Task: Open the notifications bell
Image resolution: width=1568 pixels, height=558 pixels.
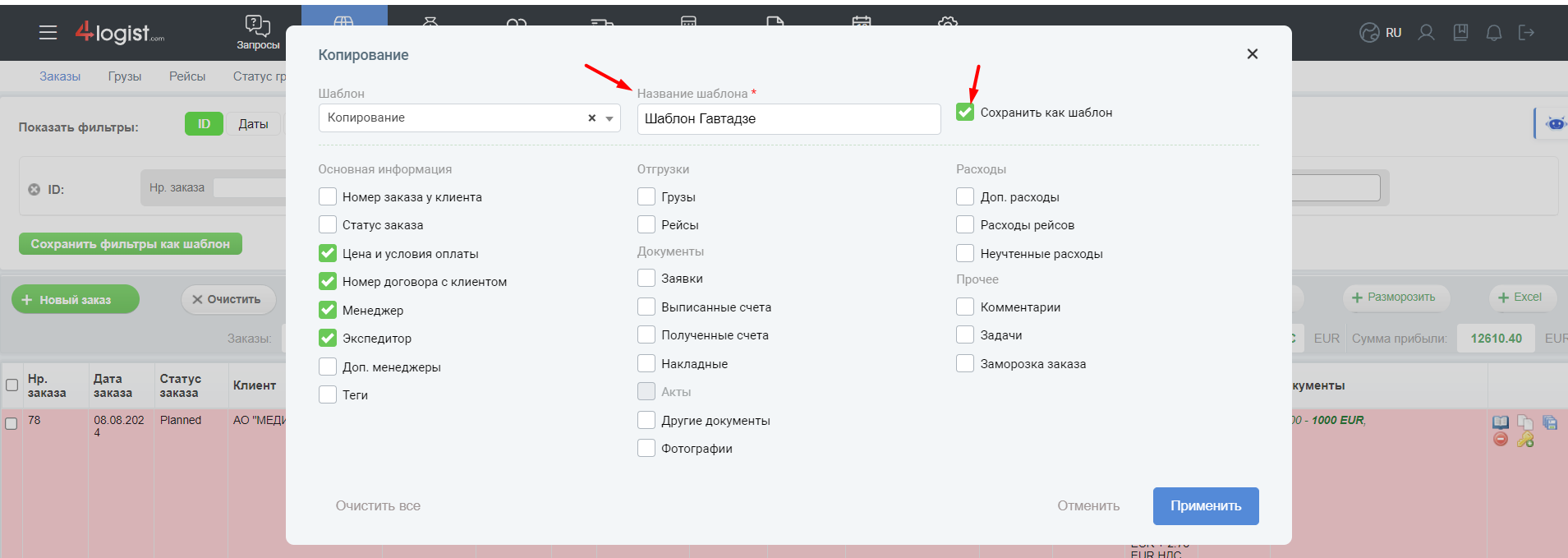Action: coord(1494,33)
